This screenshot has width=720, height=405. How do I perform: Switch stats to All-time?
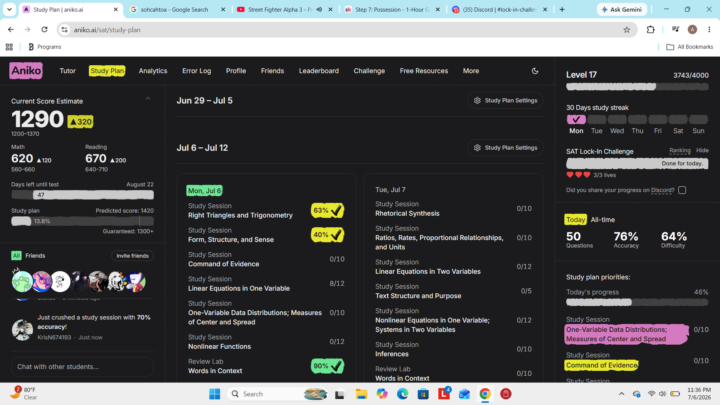click(602, 219)
